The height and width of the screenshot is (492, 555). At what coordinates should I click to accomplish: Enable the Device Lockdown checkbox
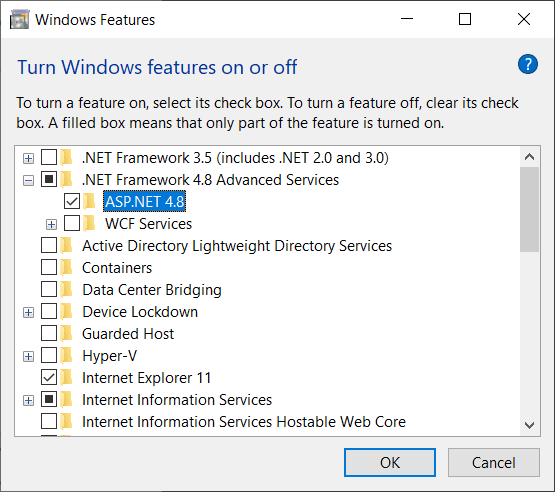49,312
